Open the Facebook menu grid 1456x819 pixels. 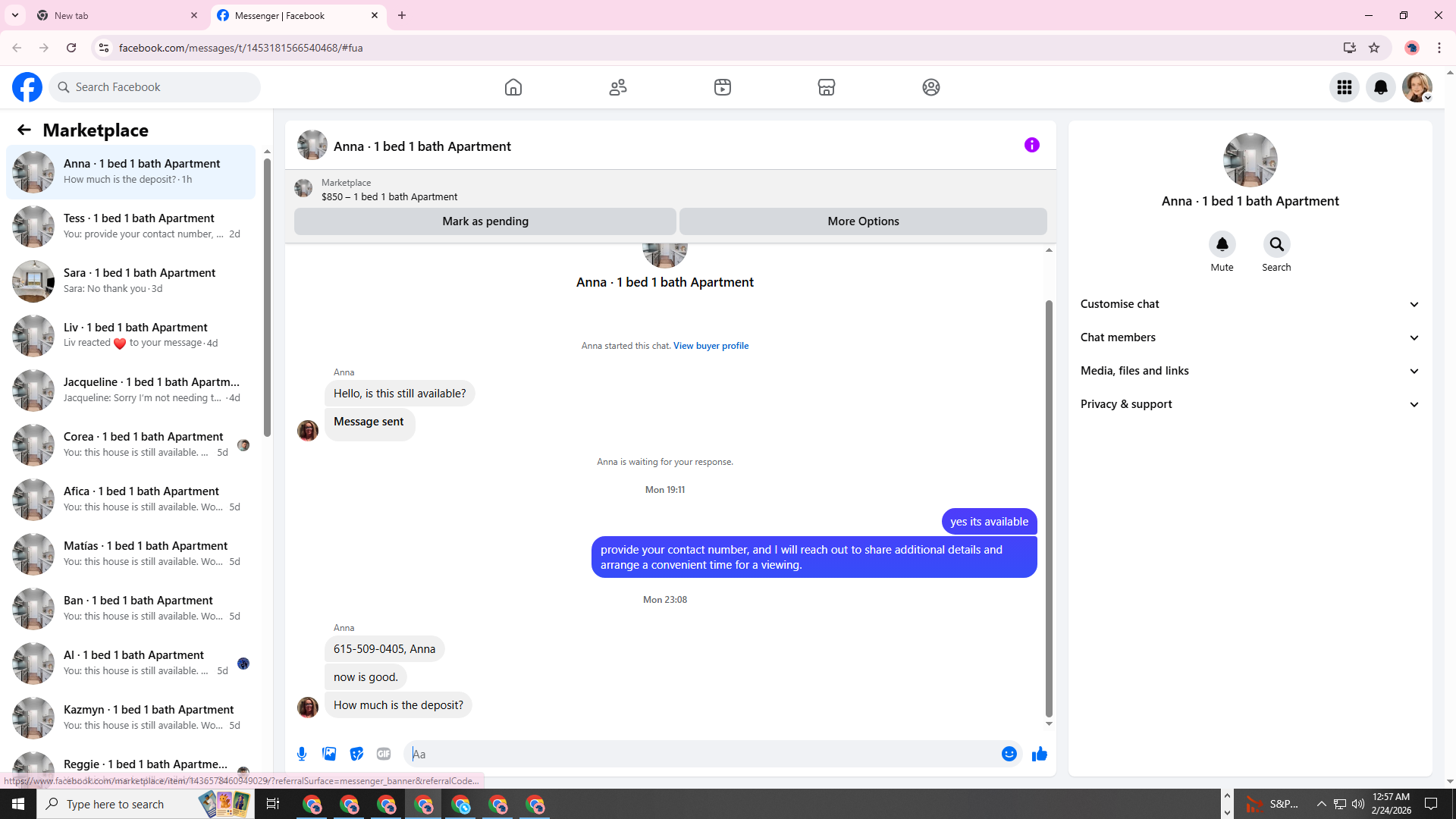coord(1344,87)
